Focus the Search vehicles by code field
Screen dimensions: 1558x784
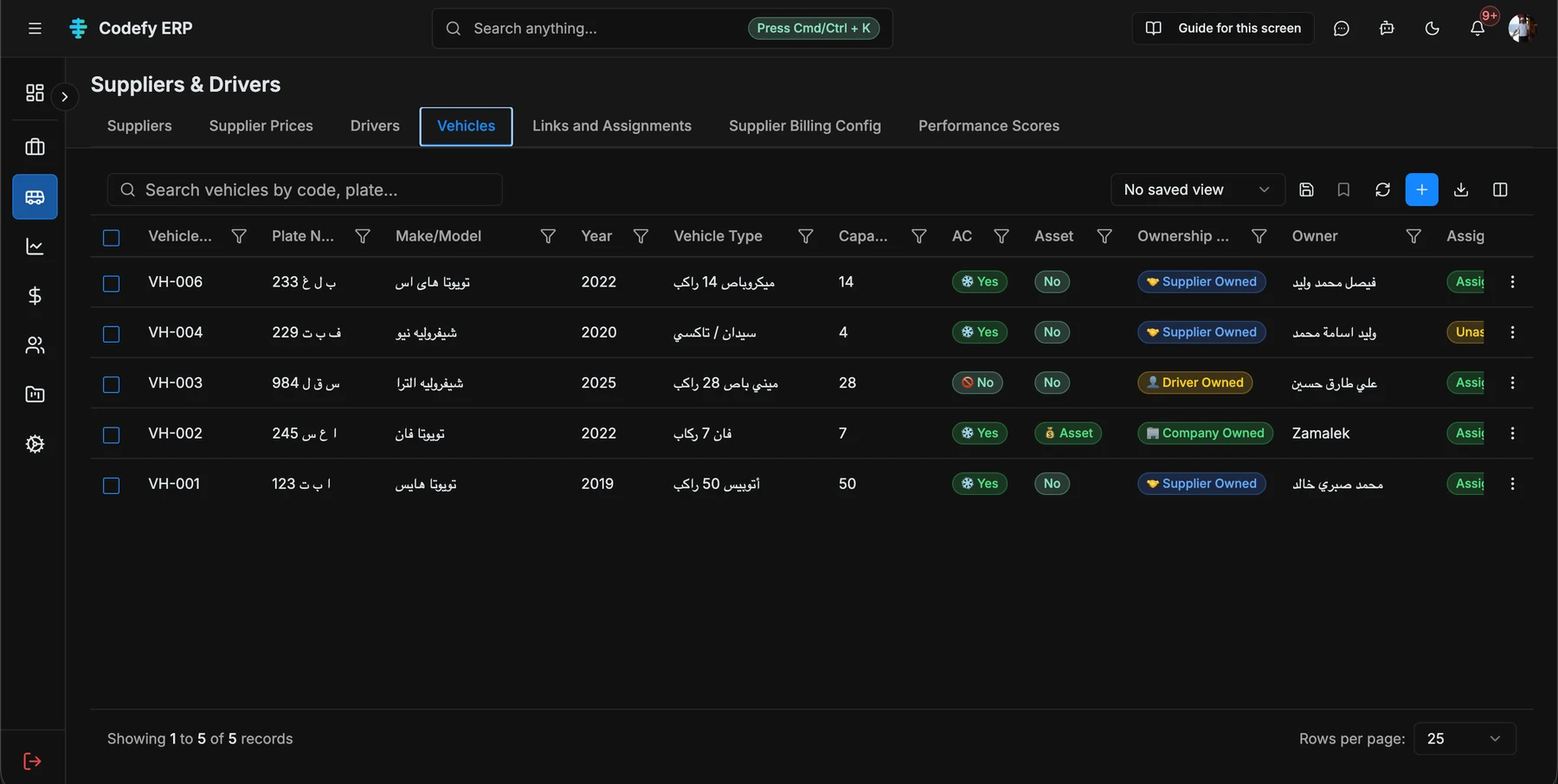(305, 190)
